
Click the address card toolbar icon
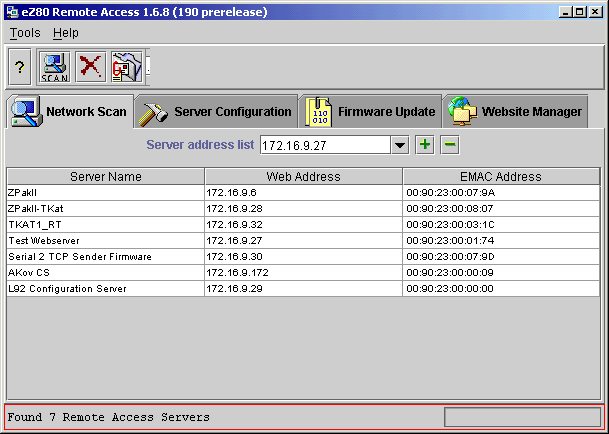[127, 67]
